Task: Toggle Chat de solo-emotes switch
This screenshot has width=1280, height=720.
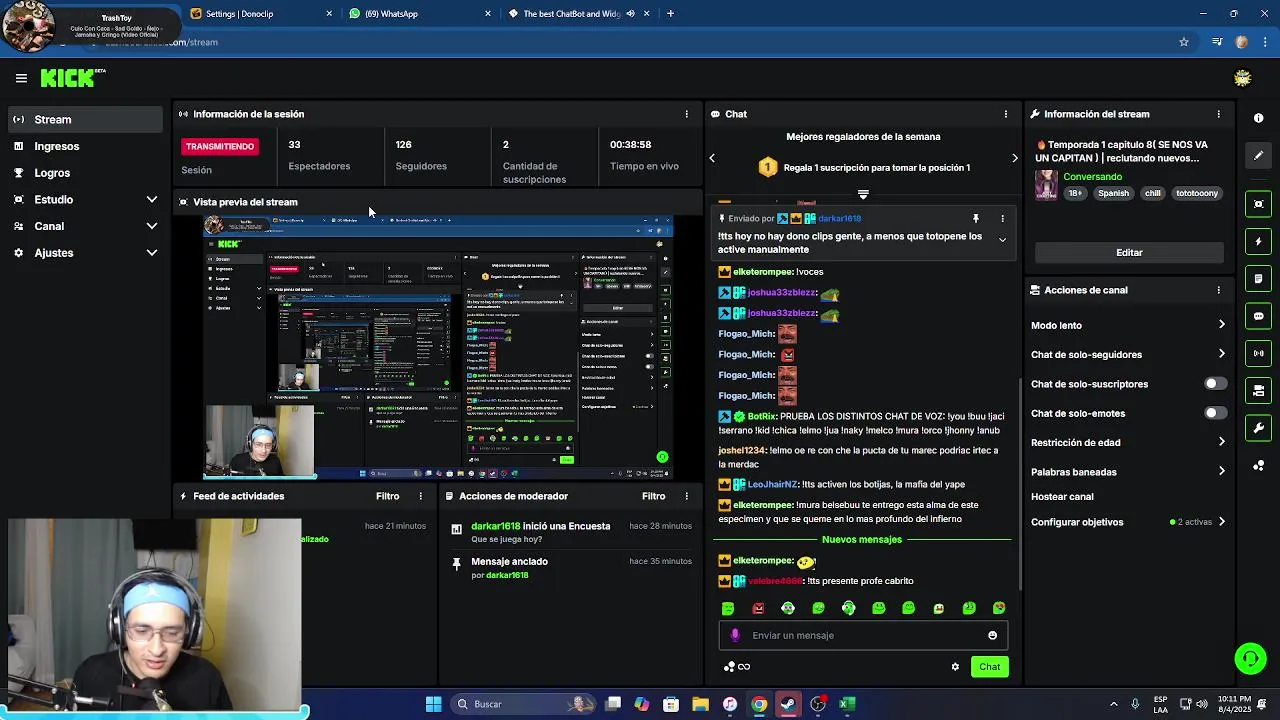Action: 1215,413
